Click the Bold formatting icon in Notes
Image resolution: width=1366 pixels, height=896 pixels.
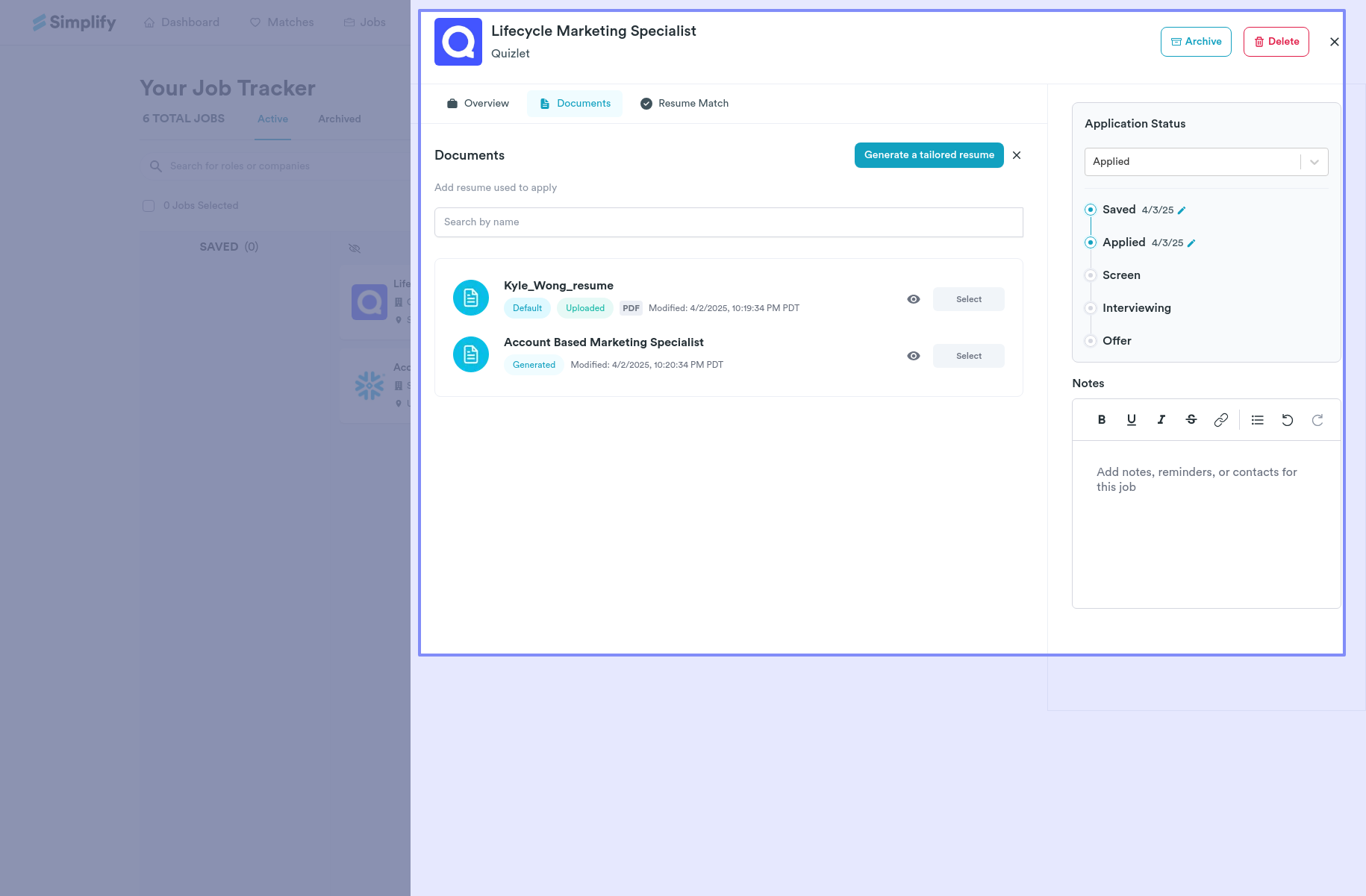[x=1101, y=420]
